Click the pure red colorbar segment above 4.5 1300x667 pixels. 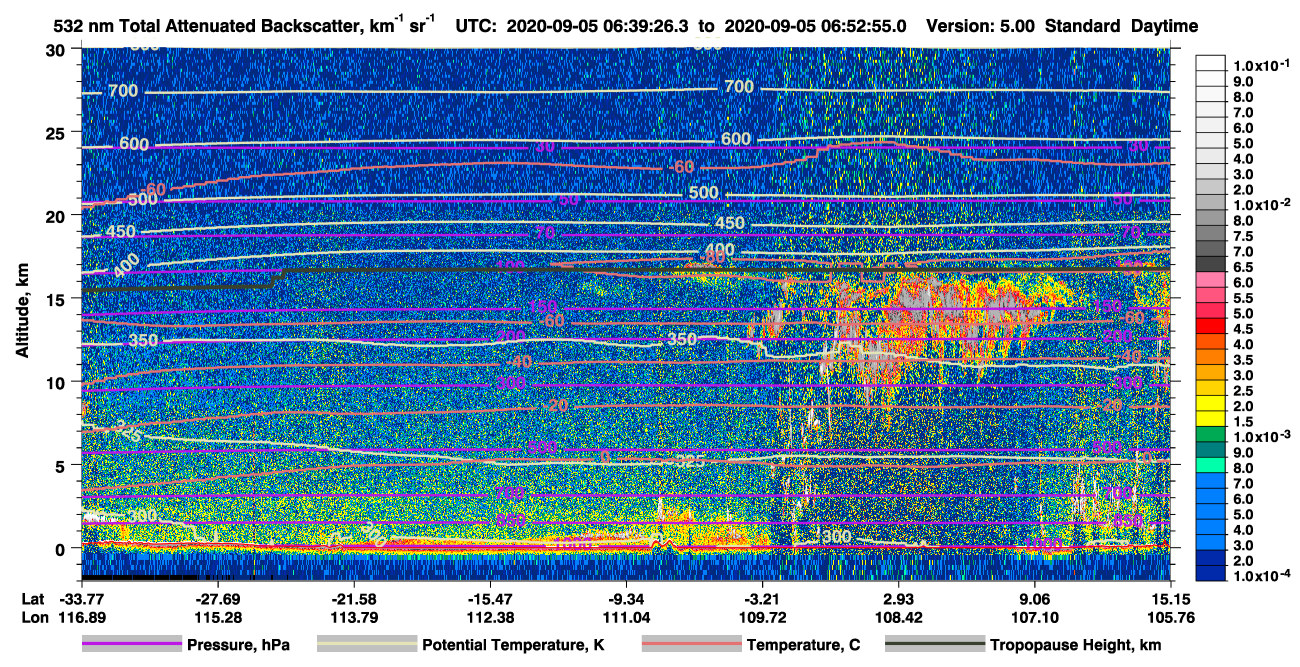click(x=1210, y=325)
